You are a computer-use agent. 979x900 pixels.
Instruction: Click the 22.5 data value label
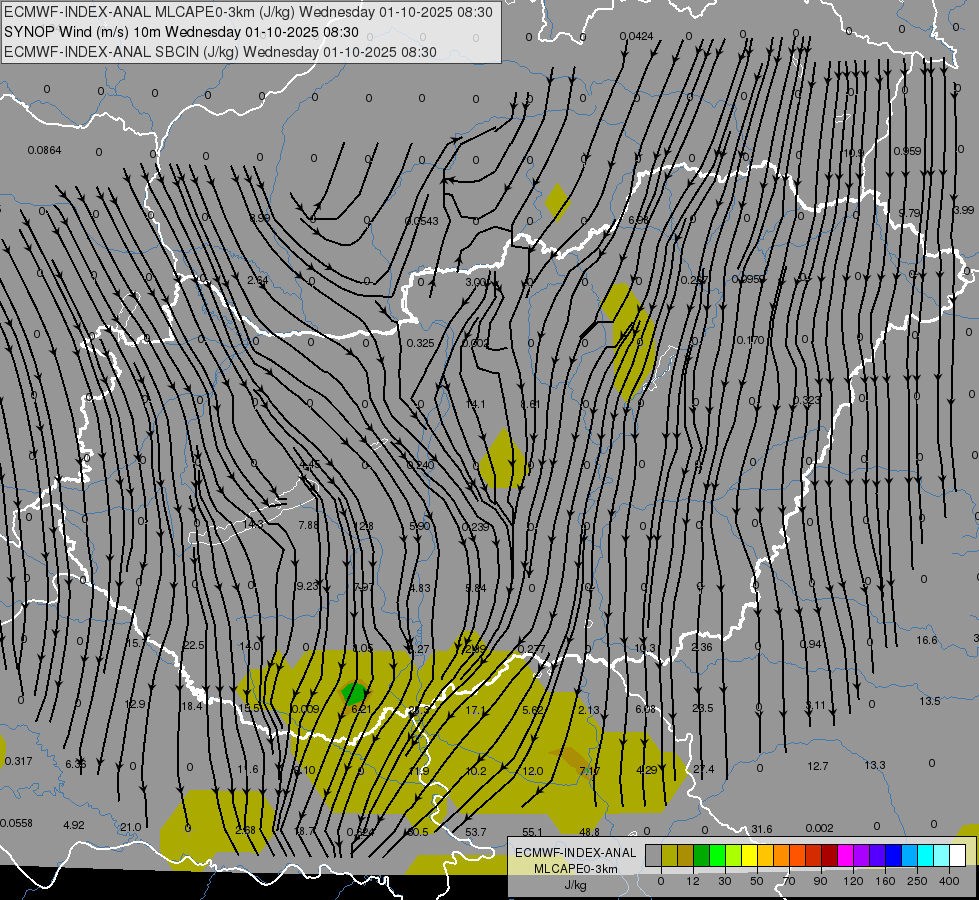pos(193,645)
